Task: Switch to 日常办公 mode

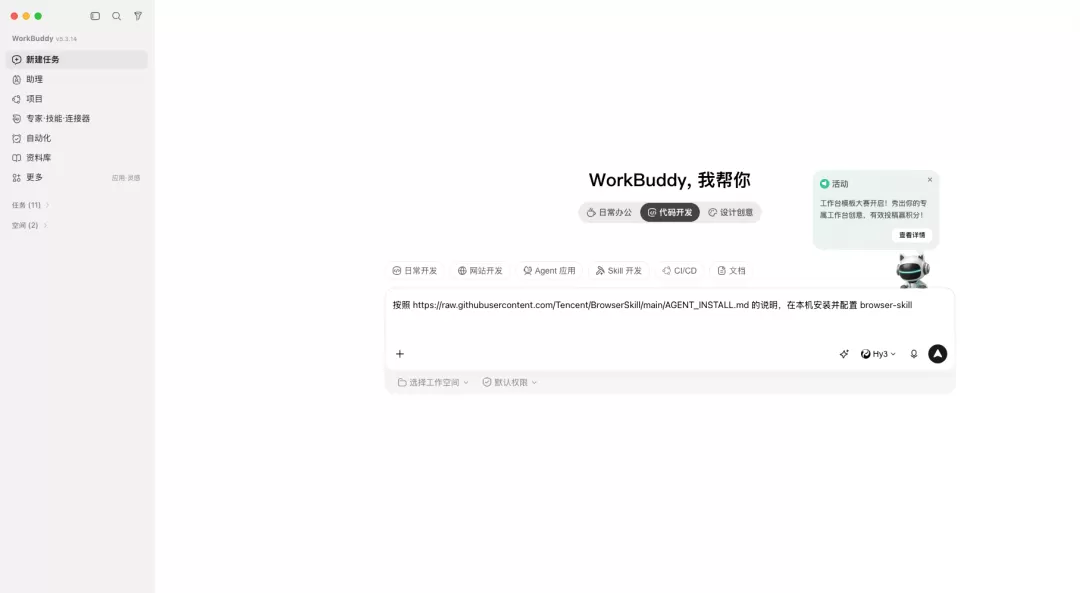Action: tap(609, 213)
